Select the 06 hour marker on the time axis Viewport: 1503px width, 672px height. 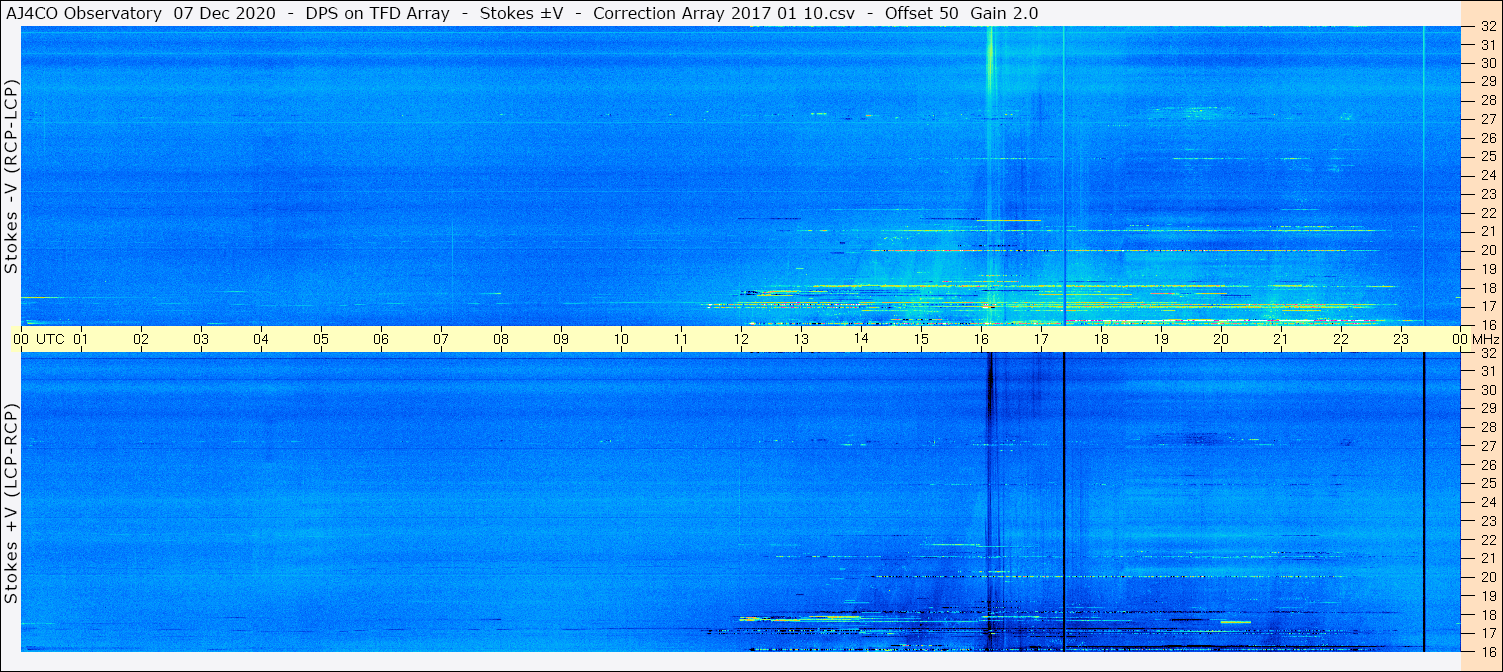381,339
